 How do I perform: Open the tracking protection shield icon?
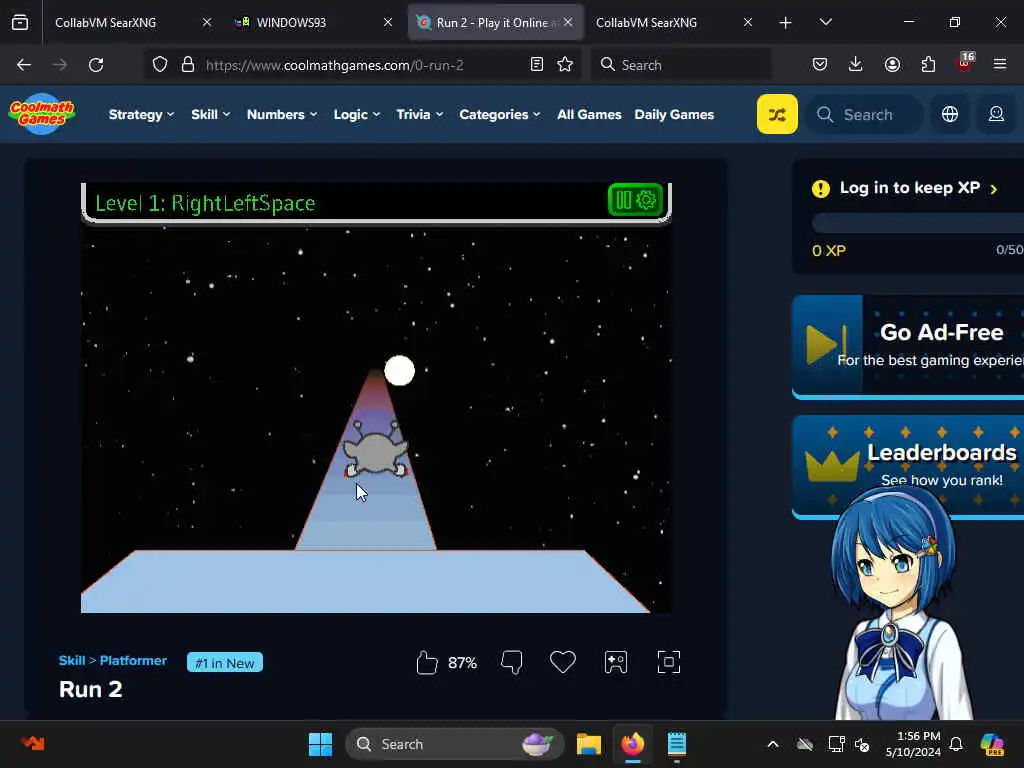click(x=160, y=65)
